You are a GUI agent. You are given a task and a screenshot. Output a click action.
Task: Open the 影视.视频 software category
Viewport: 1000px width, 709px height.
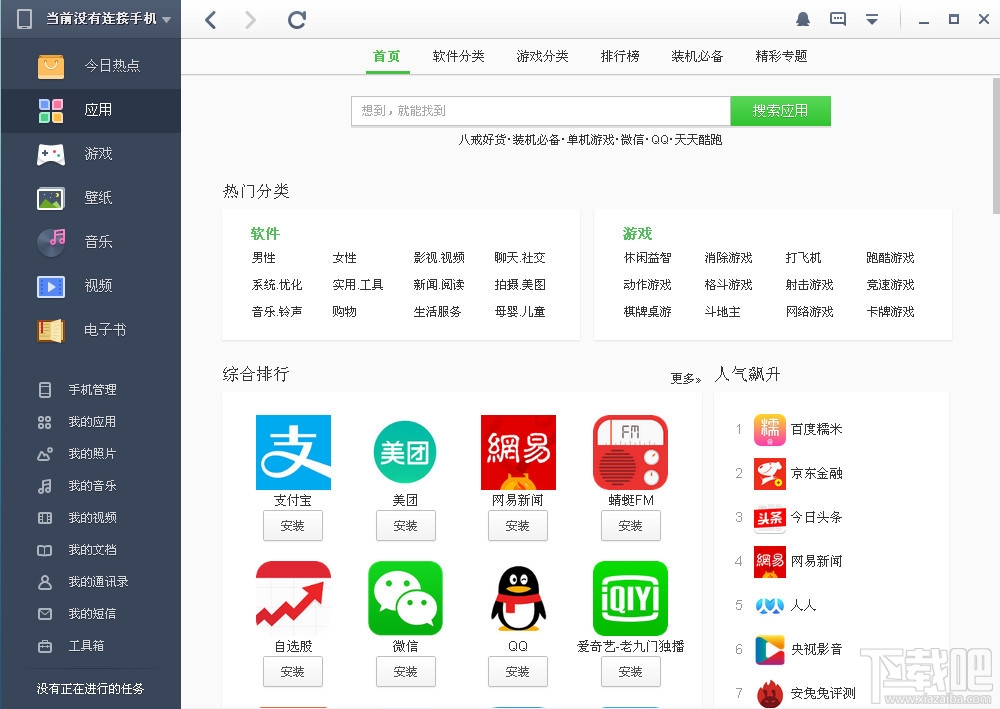[x=439, y=258]
